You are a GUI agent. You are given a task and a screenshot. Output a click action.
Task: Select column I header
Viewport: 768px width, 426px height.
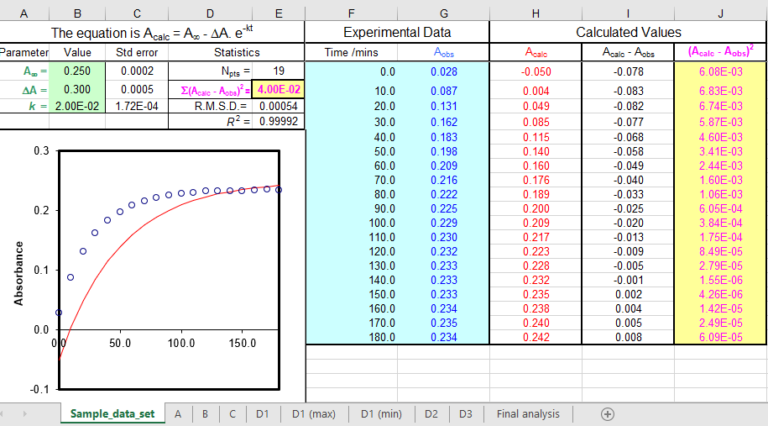click(x=628, y=14)
